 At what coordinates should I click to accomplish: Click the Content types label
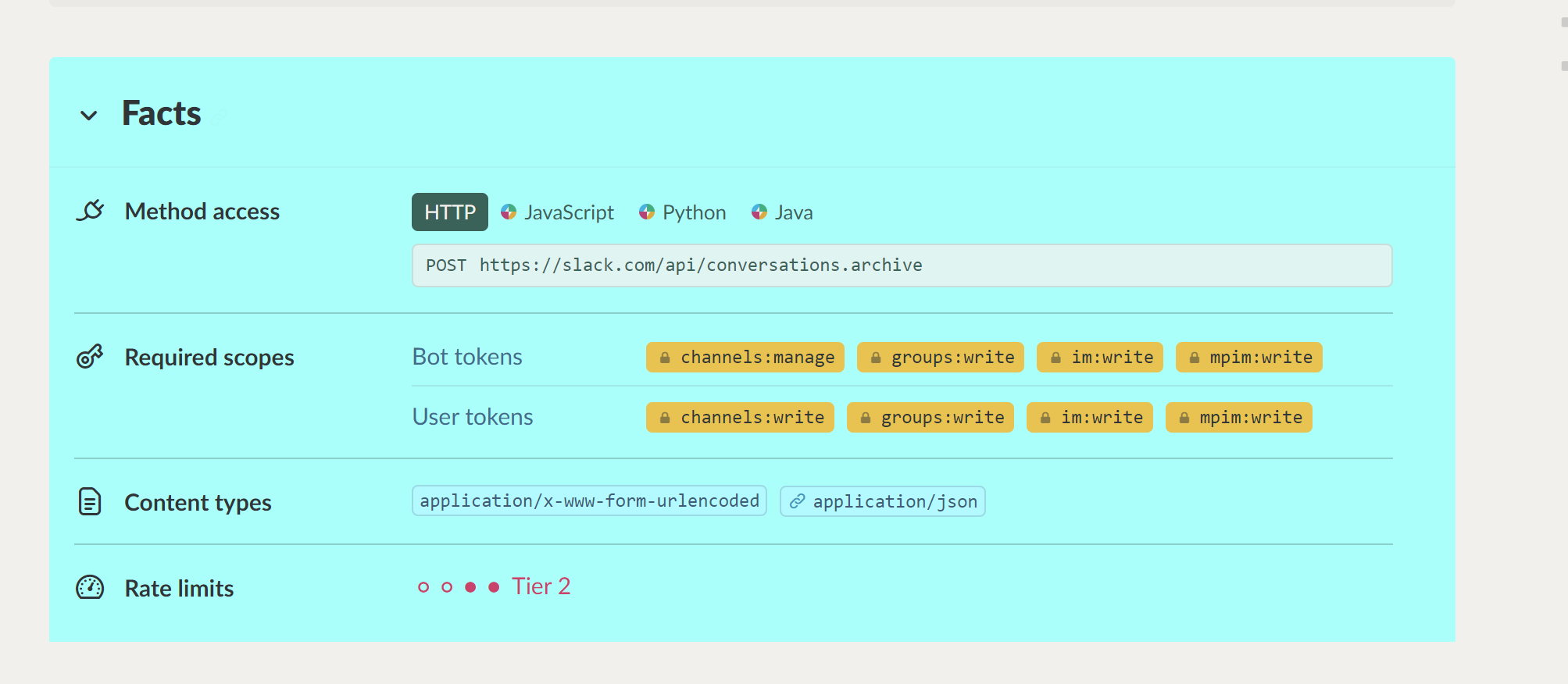pos(198,503)
